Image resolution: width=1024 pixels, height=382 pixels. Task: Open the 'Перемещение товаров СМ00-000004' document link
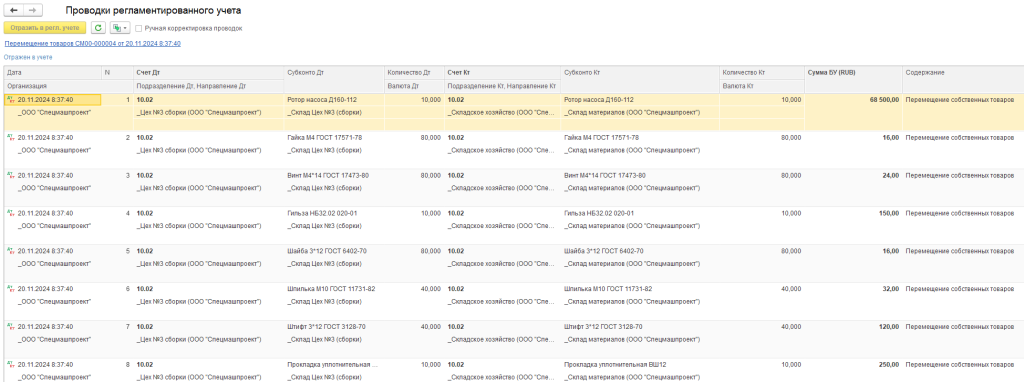coord(93,44)
